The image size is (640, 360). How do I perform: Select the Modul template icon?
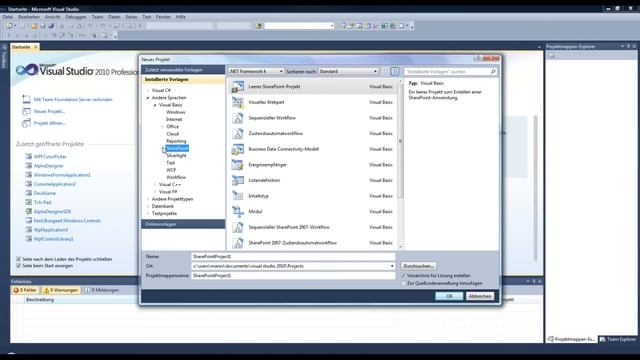(238, 211)
